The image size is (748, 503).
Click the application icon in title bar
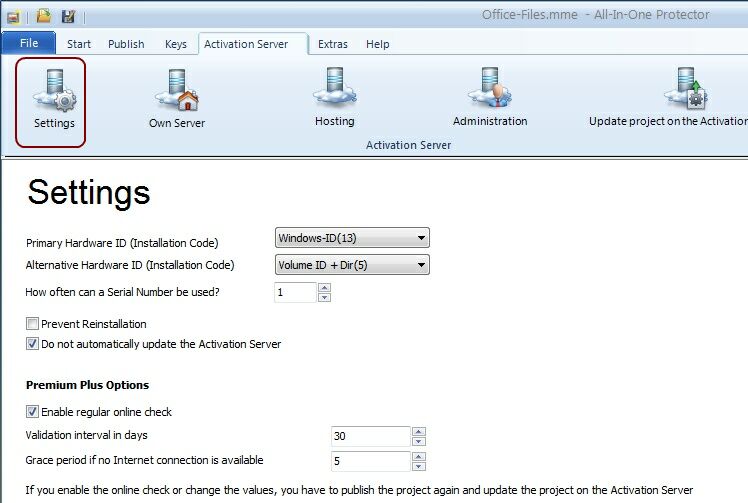(x=13, y=15)
